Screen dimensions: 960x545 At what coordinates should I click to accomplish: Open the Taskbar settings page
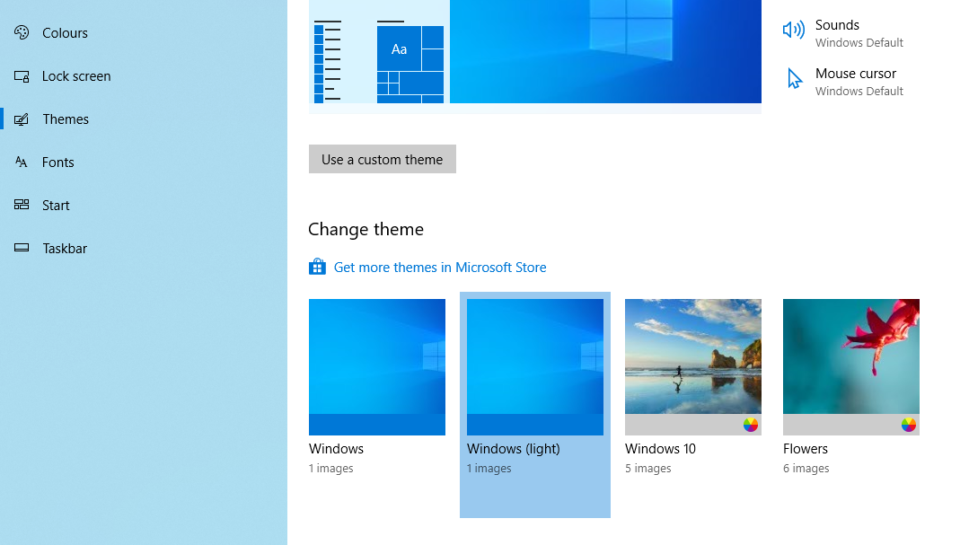[x=143, y=248]
